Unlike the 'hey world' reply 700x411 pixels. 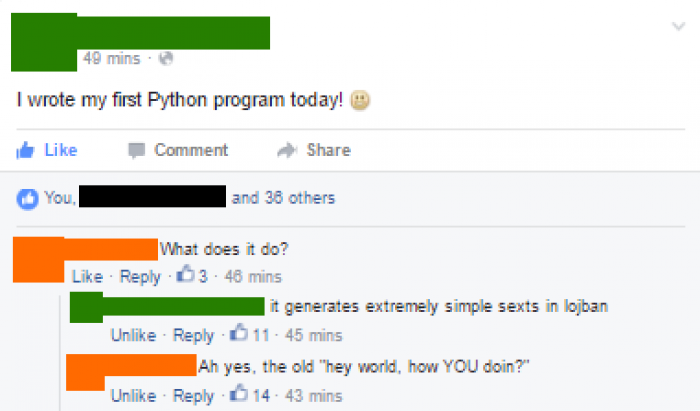(133, 395)
